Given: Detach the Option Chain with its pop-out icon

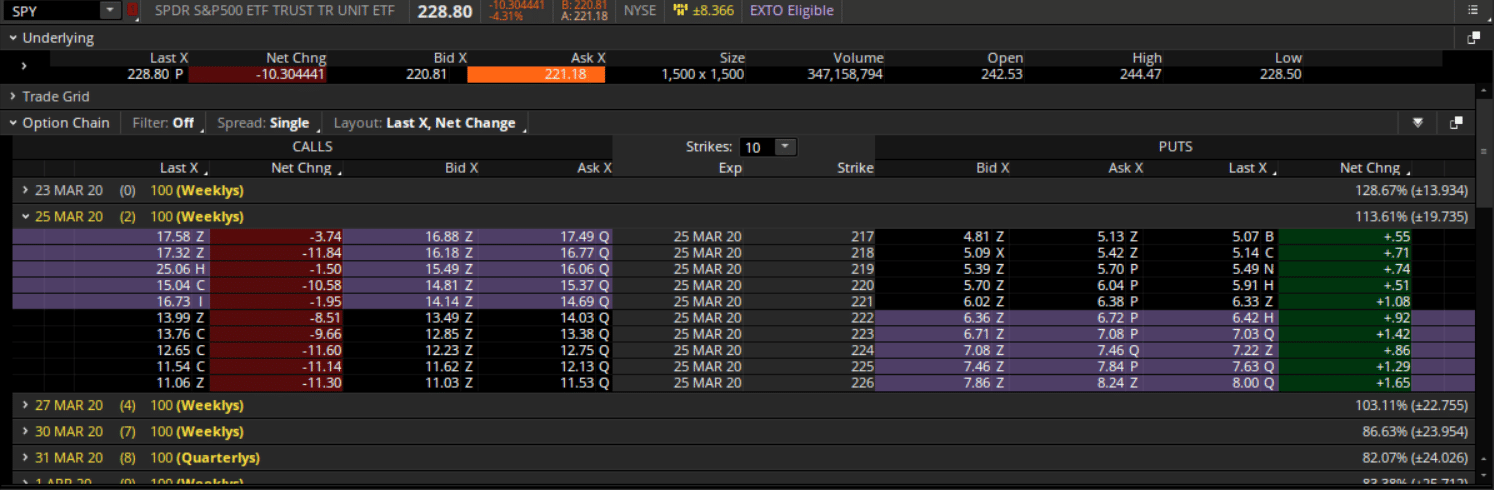Looking at the screenshot, I should (x=1456, y=123).
